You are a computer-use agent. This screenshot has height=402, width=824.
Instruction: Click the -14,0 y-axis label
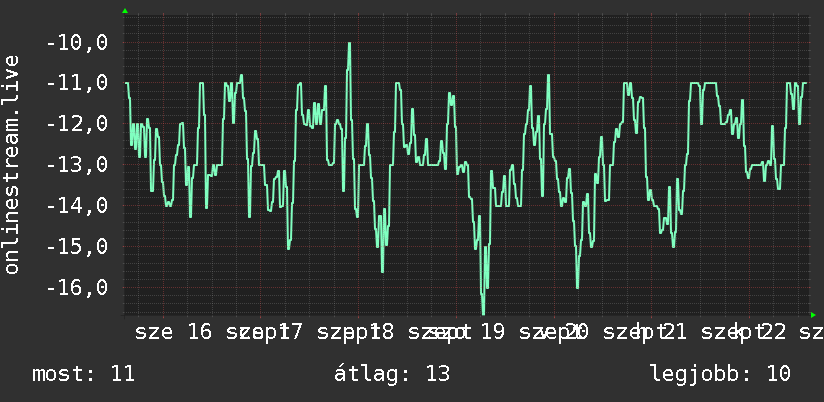pos(77,205)
